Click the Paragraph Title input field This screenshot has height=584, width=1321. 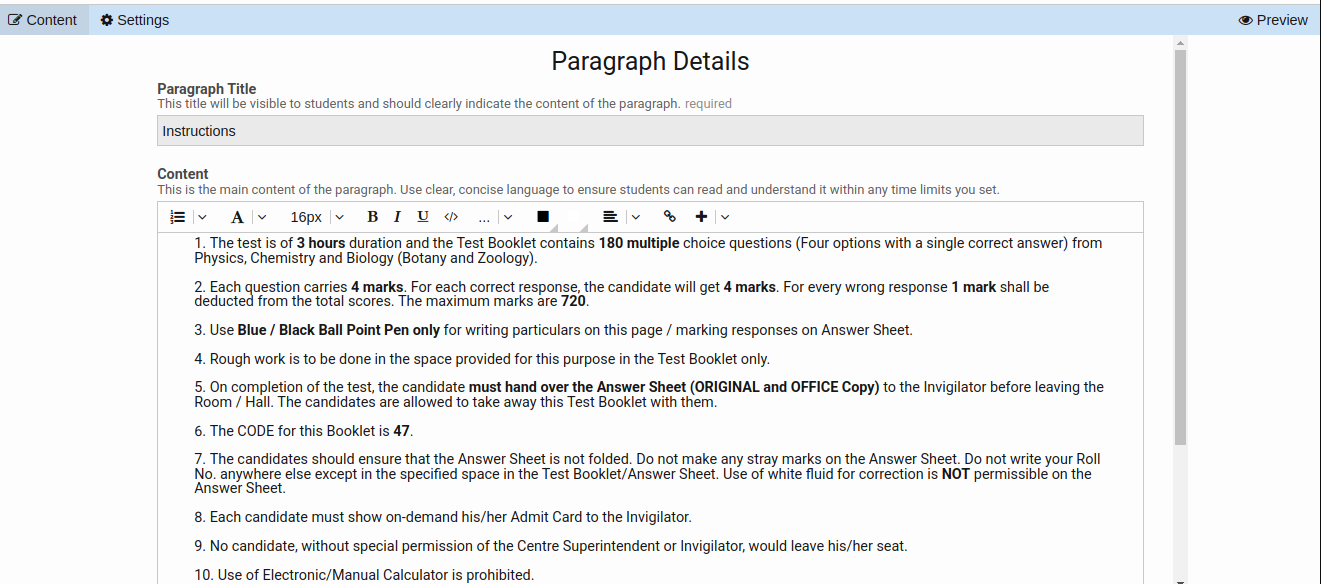tap(649, 130)
